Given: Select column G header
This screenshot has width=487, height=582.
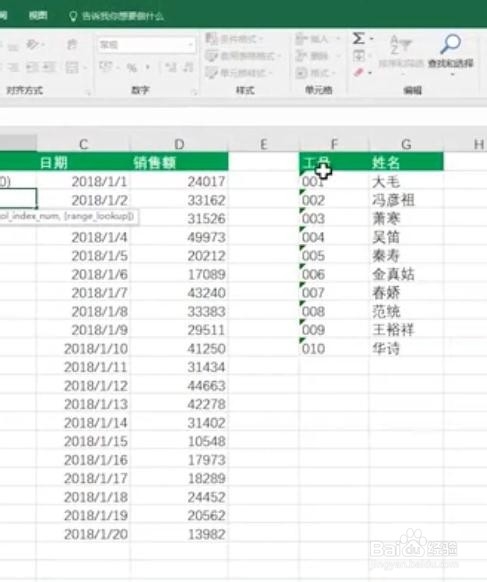Looking at the screenshot, I should (406, 144).
